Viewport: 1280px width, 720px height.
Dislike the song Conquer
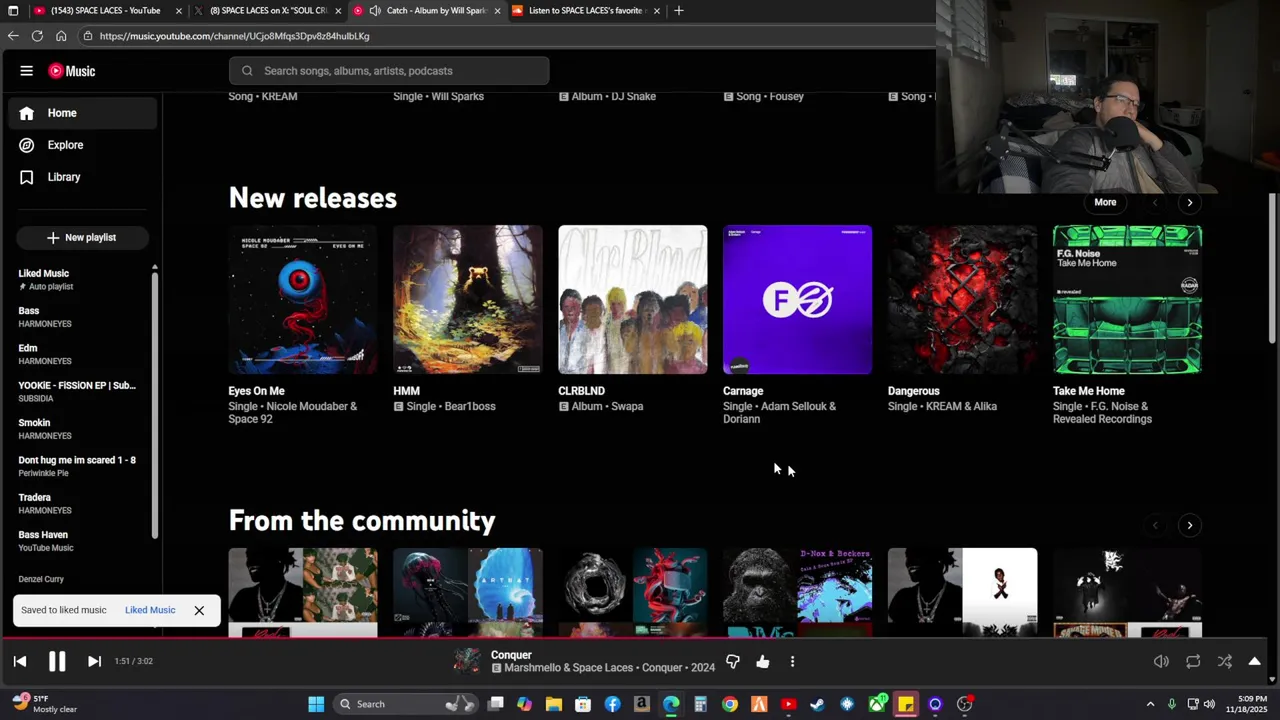point(733,661)
